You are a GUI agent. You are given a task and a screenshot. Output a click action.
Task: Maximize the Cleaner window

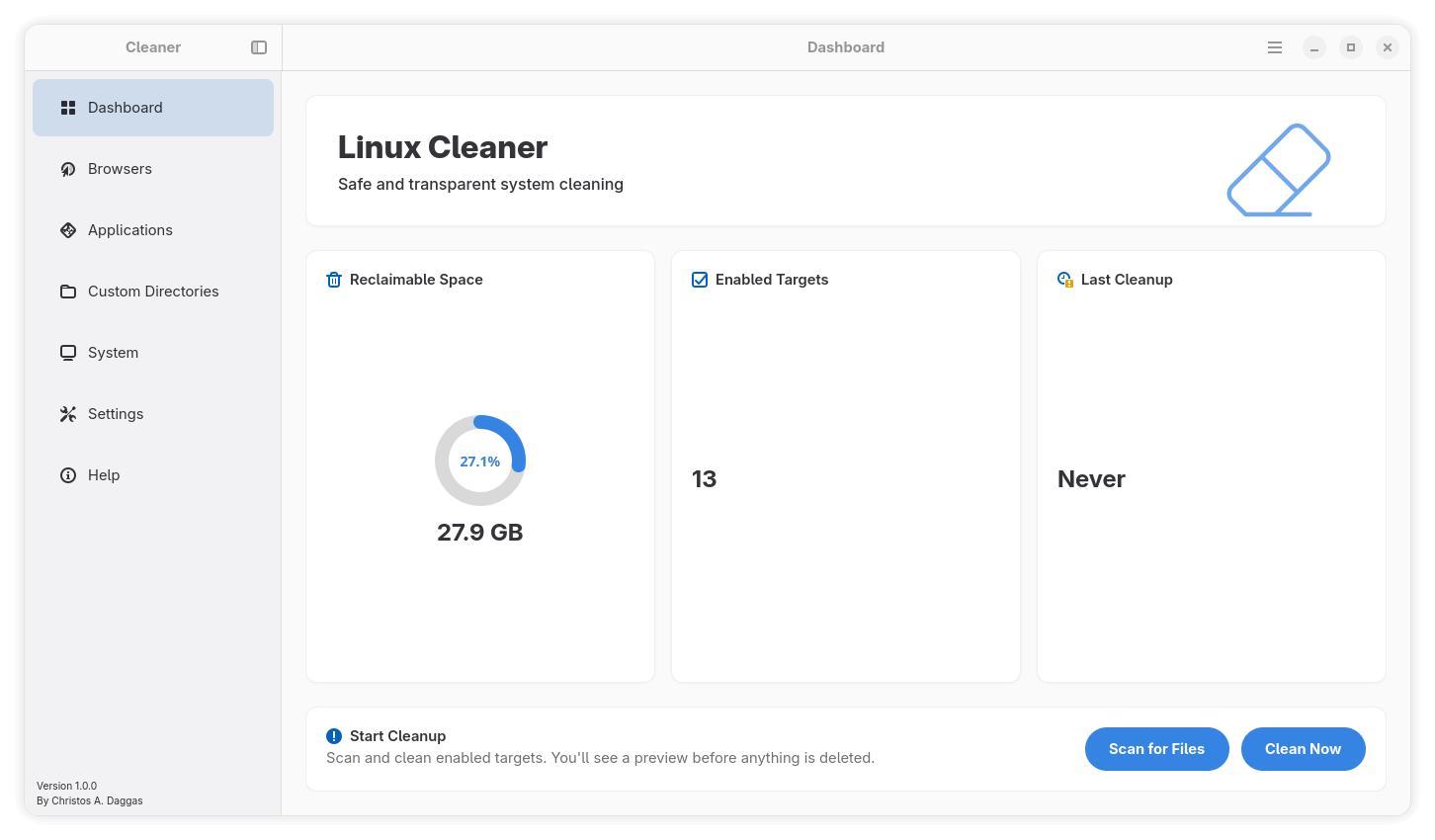click(1351, 47)
